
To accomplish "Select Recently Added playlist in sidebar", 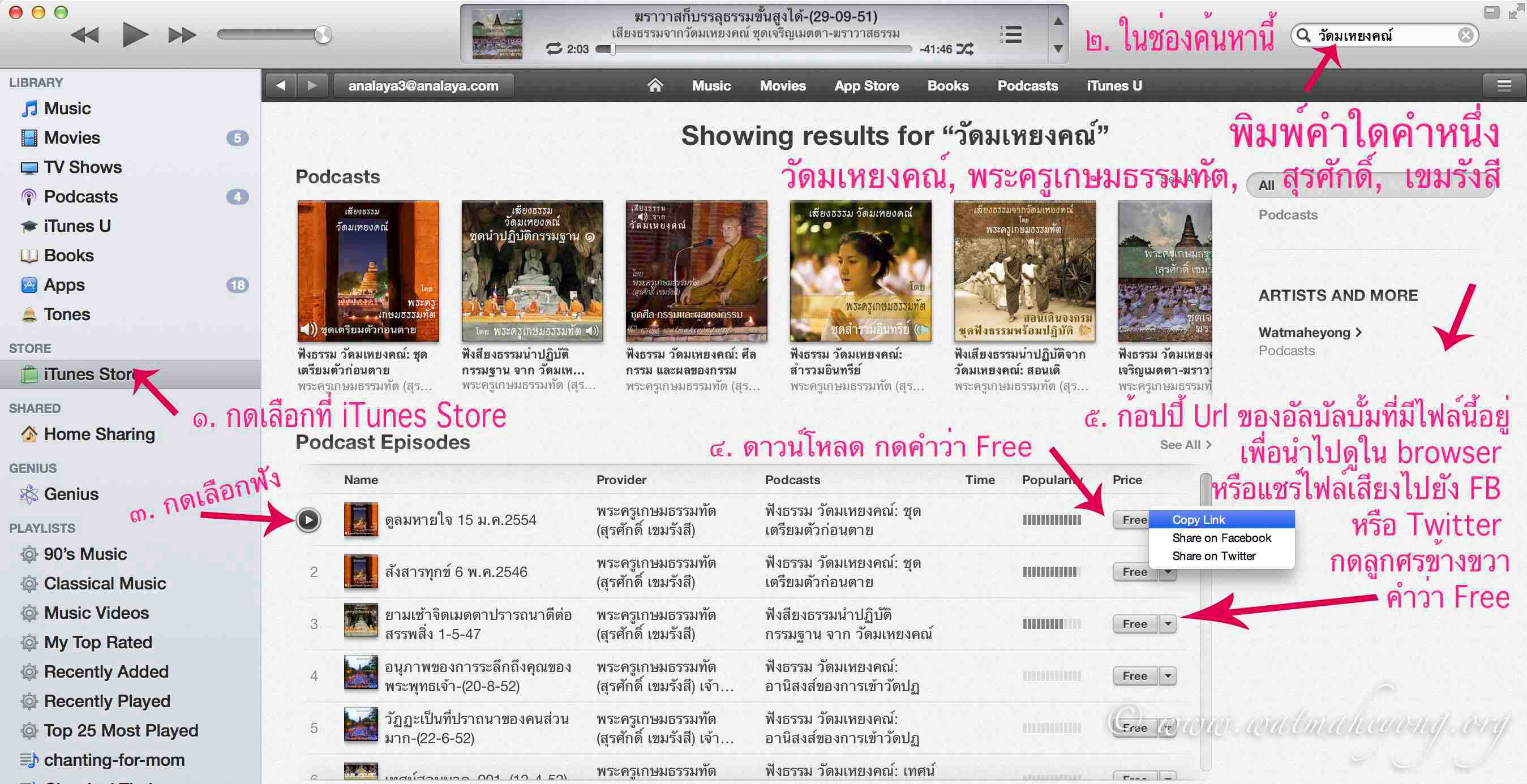I will [106, 671].
